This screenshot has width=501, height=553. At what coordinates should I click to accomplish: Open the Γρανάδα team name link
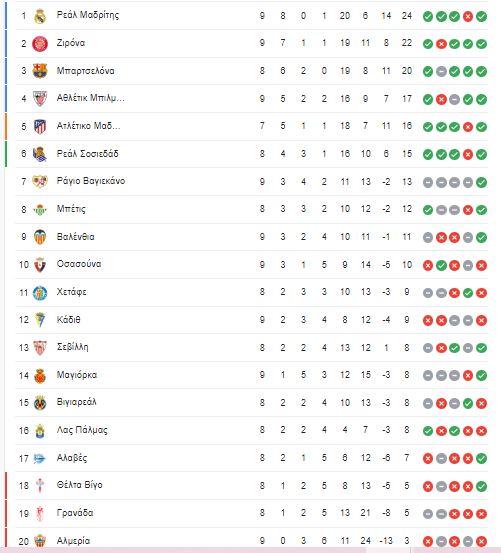tap(75, 513)
